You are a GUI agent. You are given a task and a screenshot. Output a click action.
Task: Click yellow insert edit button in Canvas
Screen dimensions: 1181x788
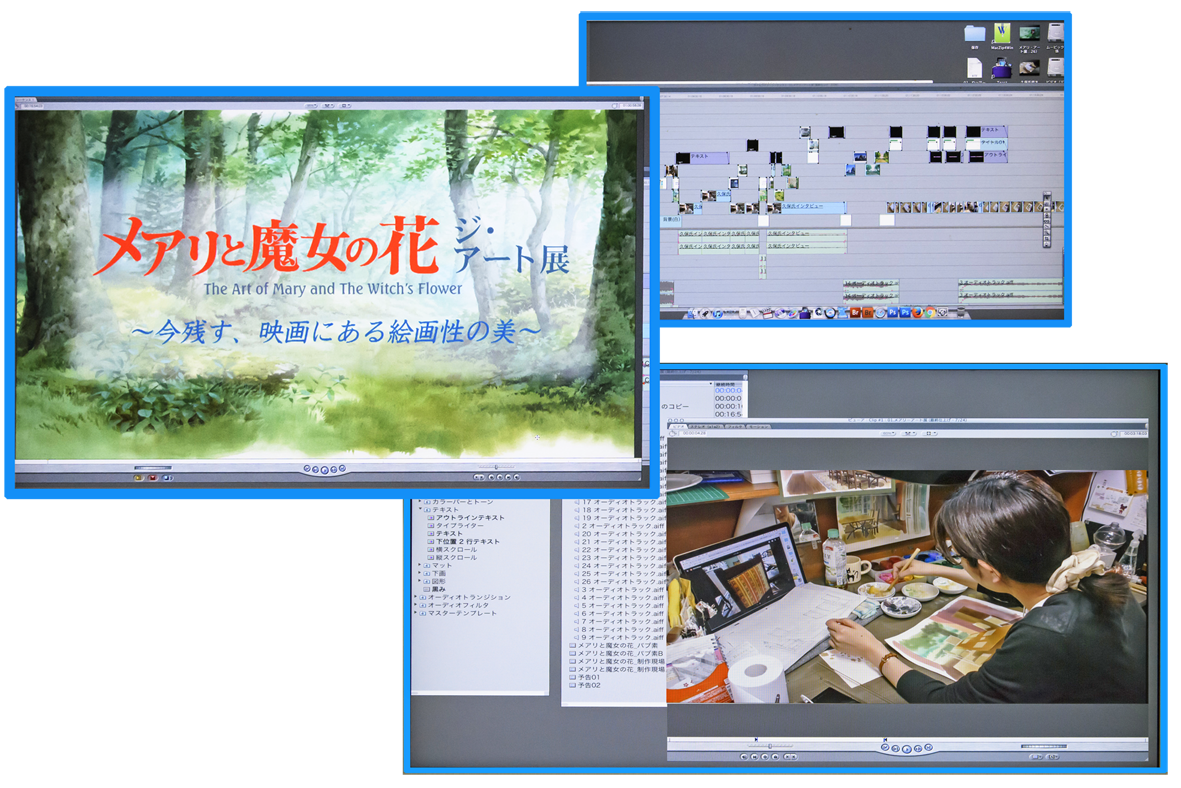(x=138, y=478)
